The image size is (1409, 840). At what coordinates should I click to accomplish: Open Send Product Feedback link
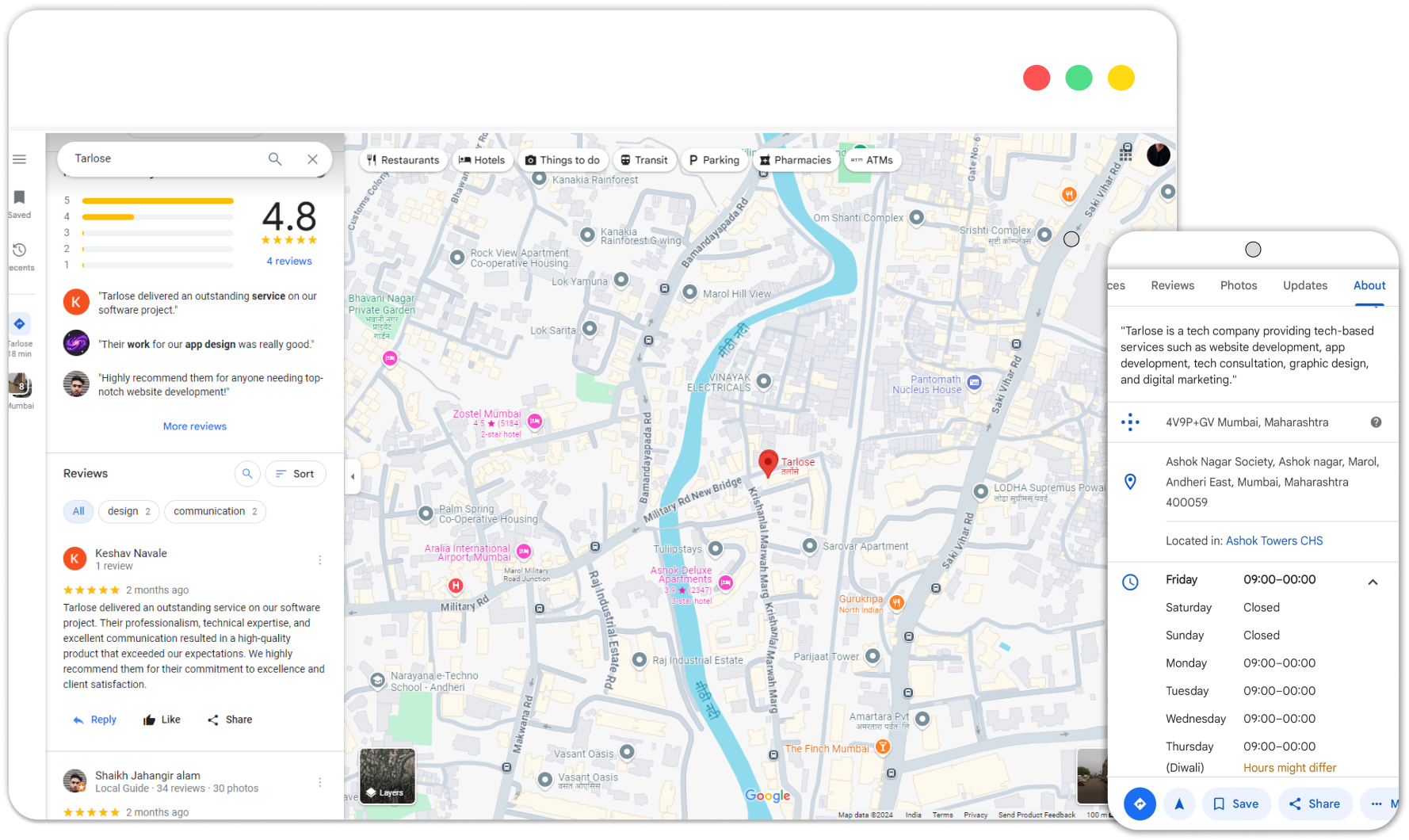click(1037, 815)
